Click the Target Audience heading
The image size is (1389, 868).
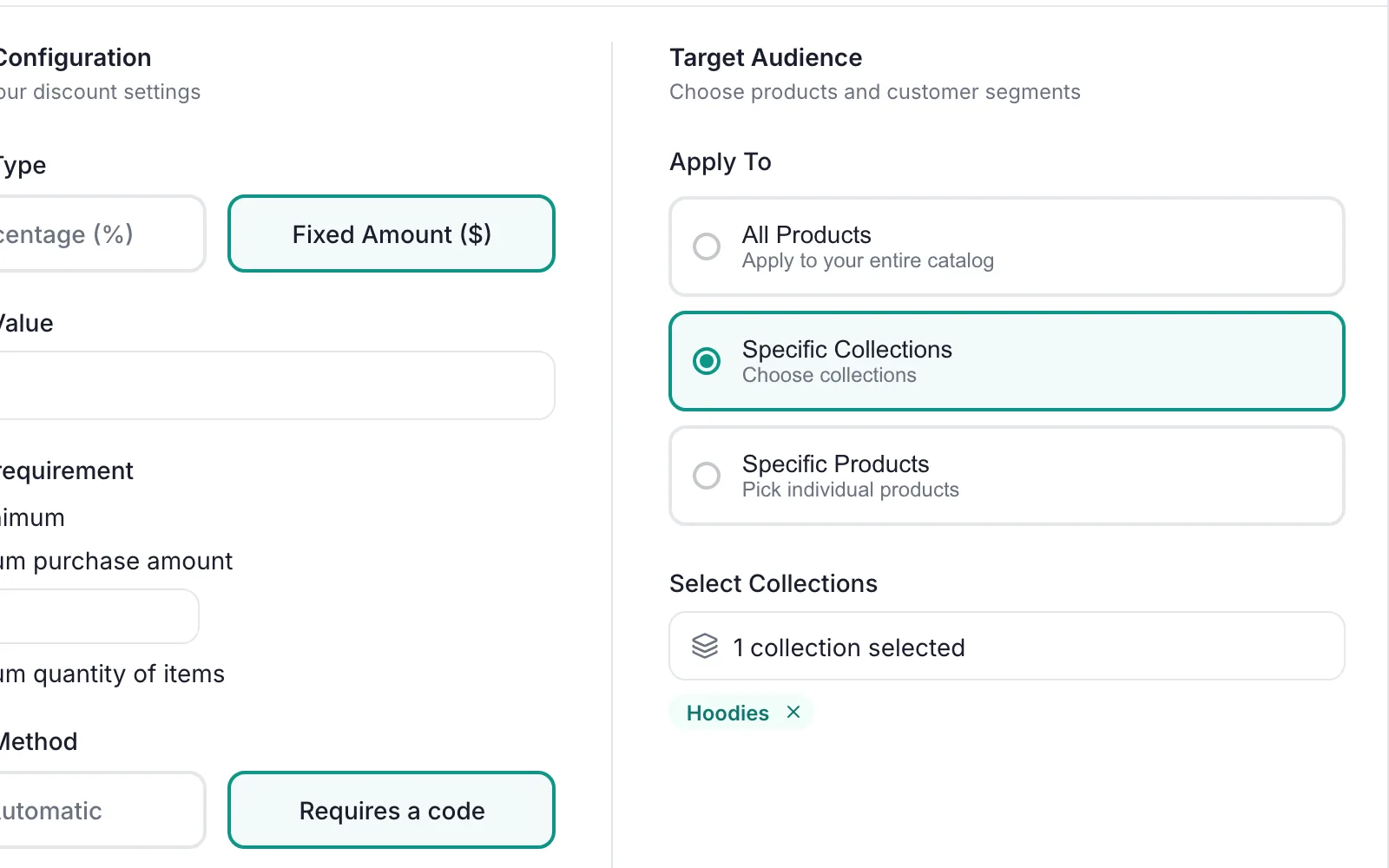pos(766,57)
